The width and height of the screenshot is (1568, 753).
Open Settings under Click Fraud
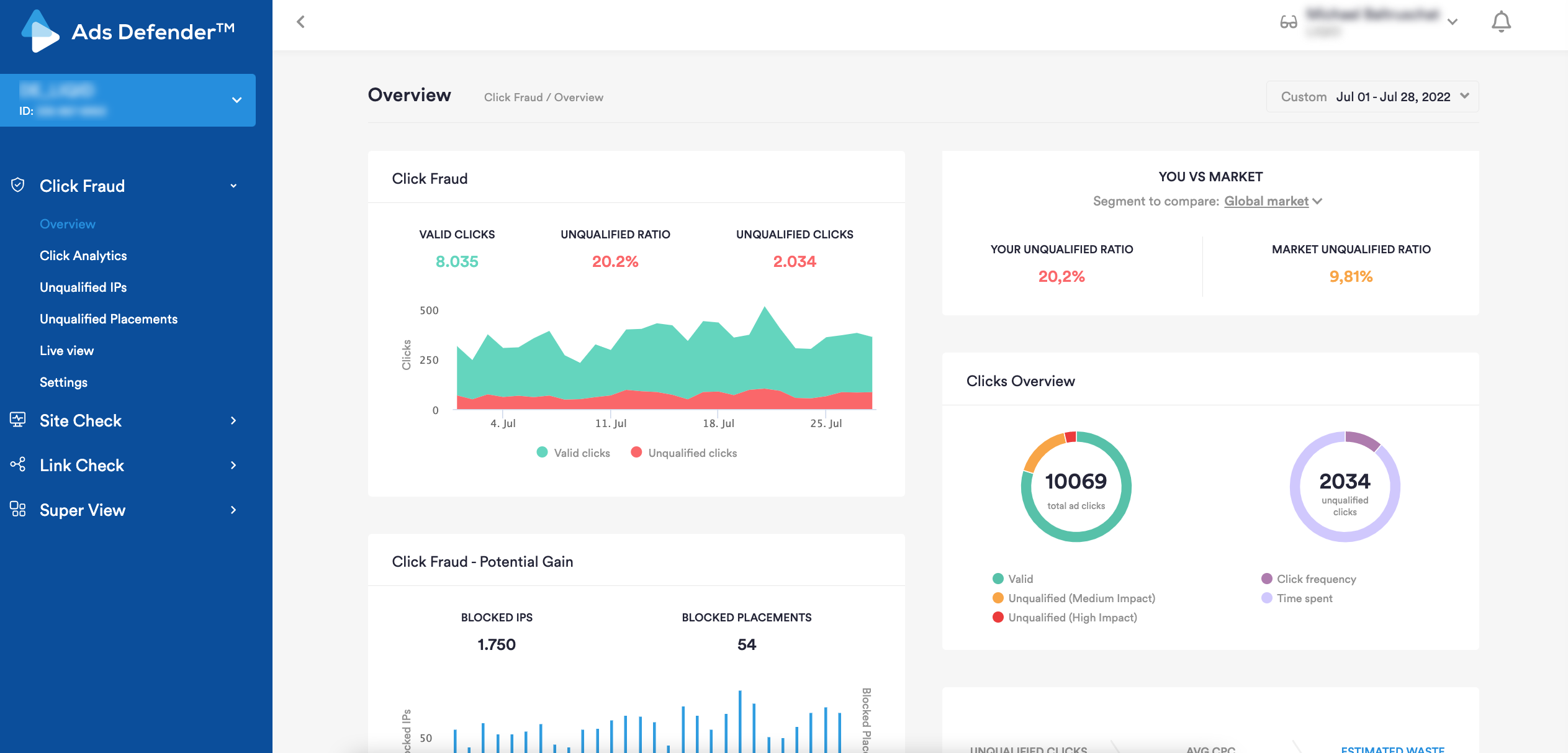click(x=63, y=382)
